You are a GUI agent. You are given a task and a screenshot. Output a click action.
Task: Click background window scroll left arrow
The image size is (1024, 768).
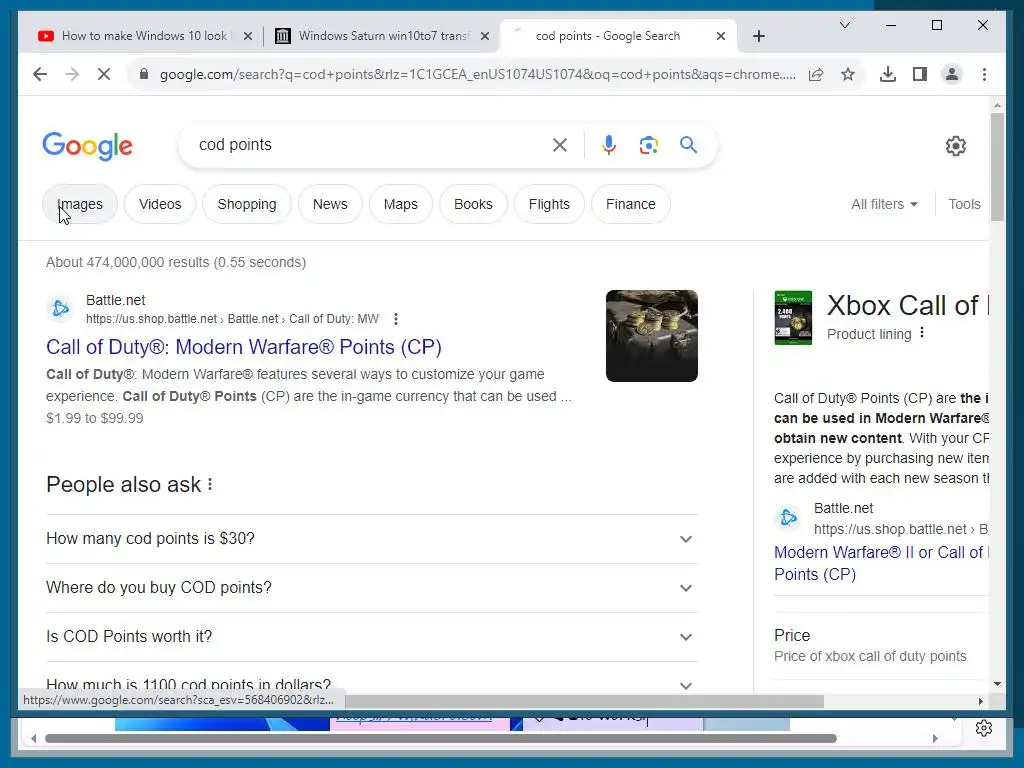click(x=33, y=739)
